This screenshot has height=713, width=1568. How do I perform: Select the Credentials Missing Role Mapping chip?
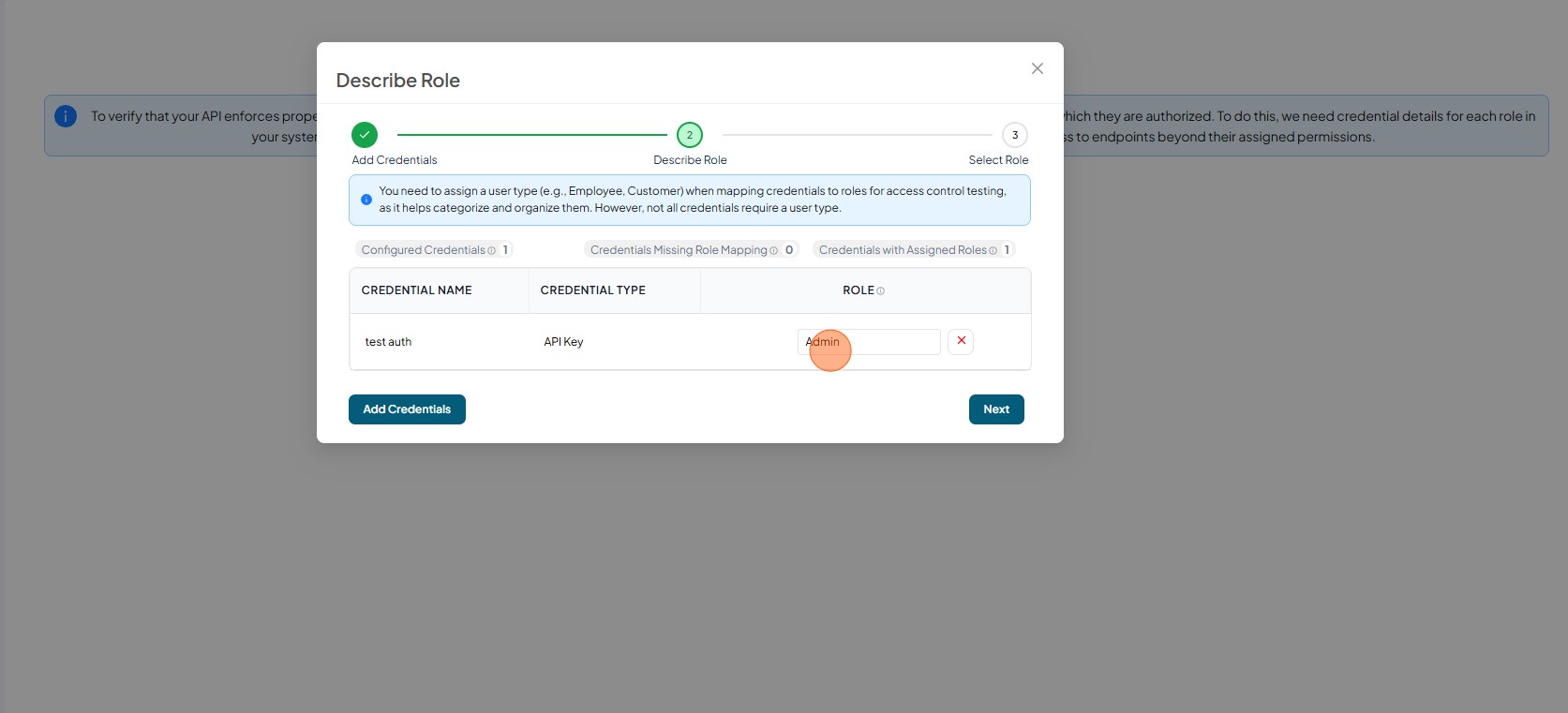pyautogui.click(x=691, y=250)
